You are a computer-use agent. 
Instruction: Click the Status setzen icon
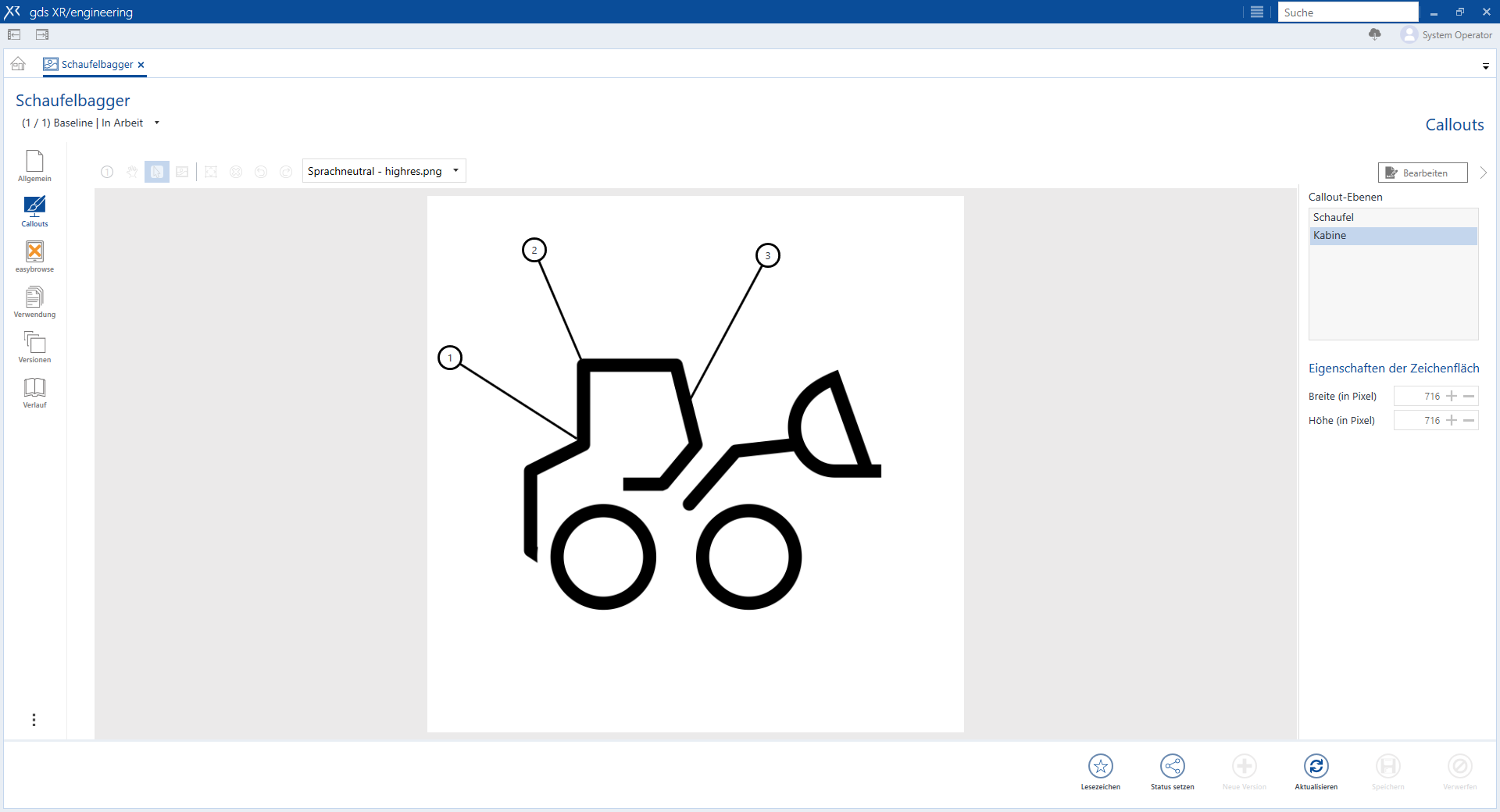point(1172,767)
